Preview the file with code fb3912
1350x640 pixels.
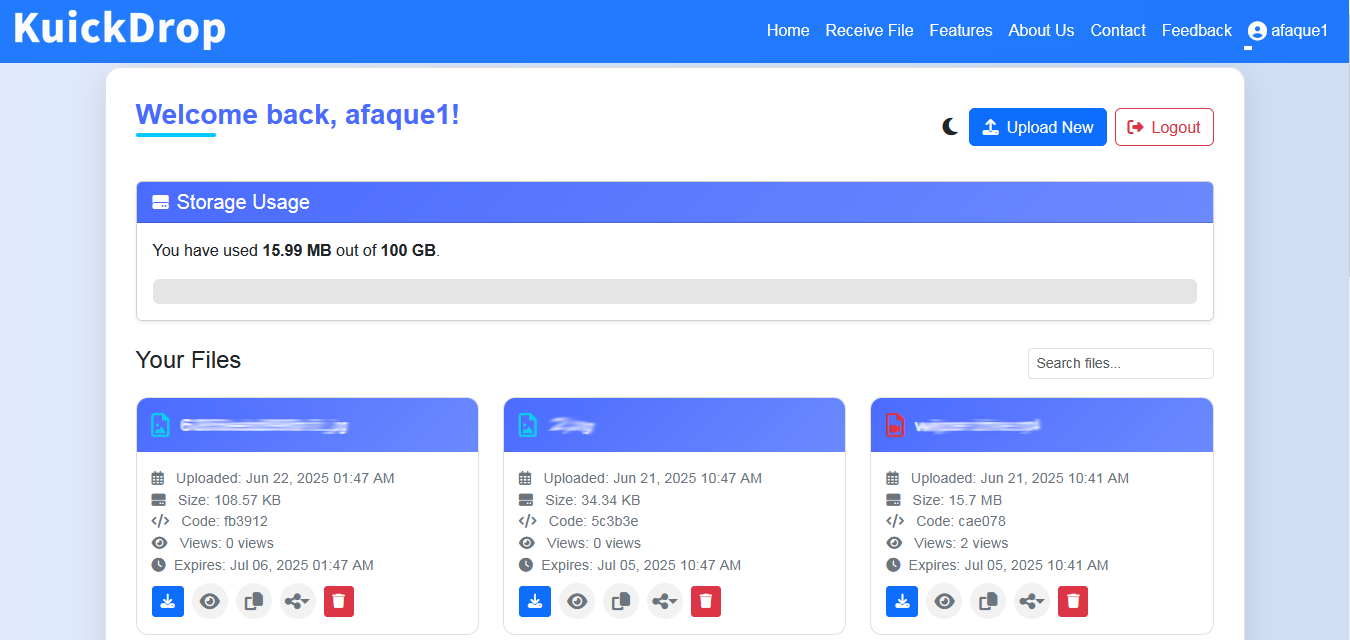pyautogui.click(x=210, y=601)
